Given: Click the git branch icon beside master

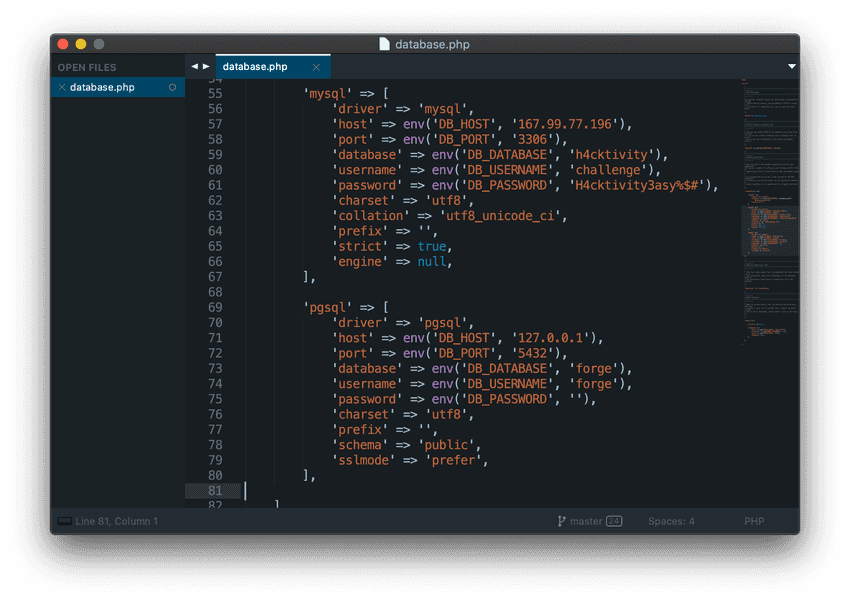Looking at the screenshot, I should click(x=561, y=521).
